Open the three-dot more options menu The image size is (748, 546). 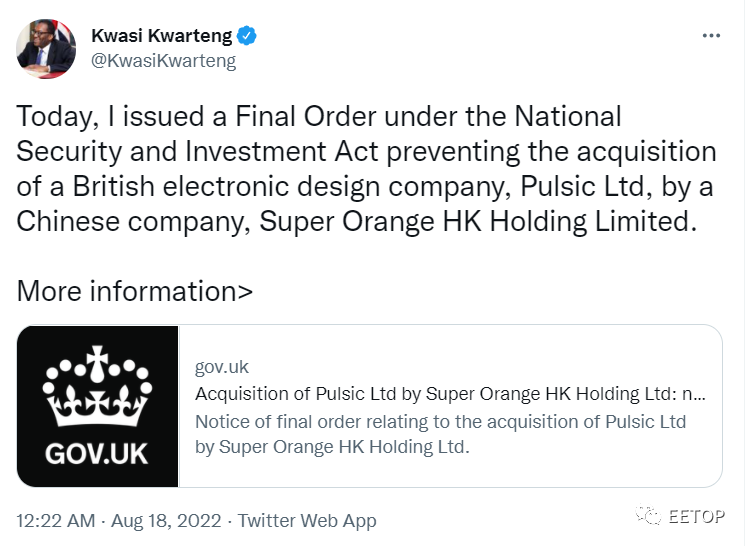coord(711,36)
